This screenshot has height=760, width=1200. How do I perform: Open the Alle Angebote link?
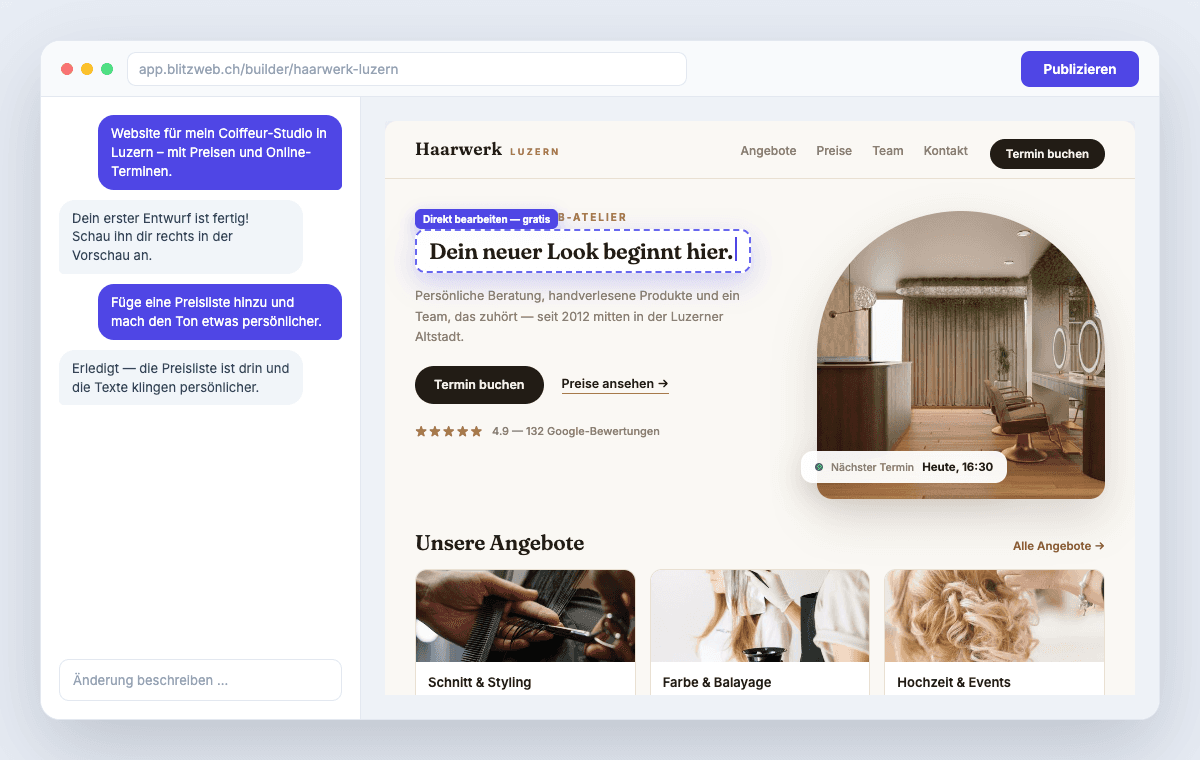[x=1058, y=546]
